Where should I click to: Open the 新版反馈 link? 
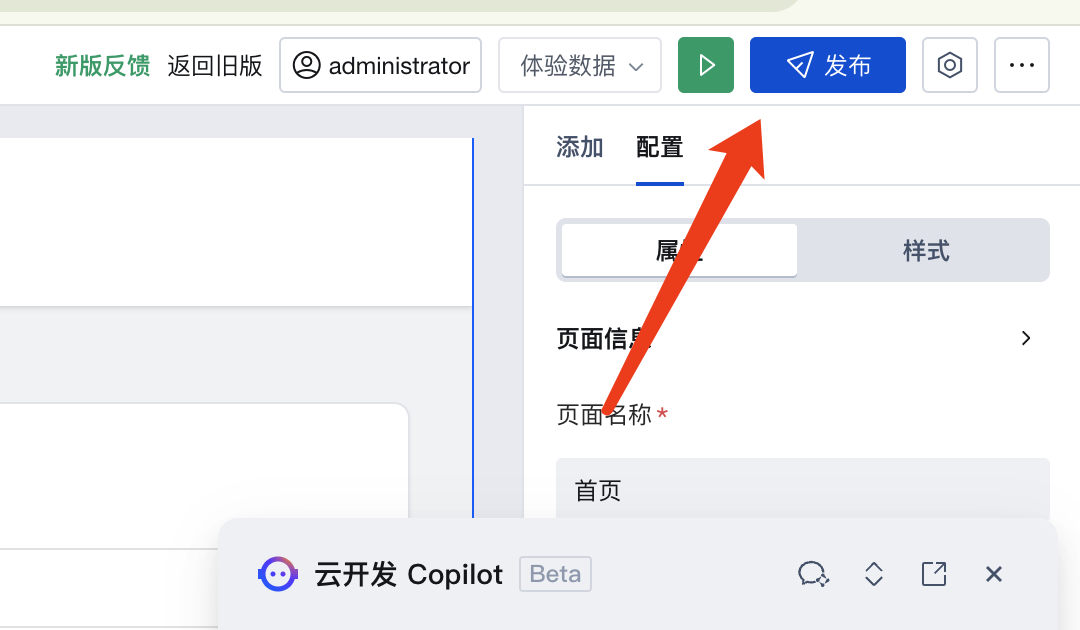[x=103, y=66]
